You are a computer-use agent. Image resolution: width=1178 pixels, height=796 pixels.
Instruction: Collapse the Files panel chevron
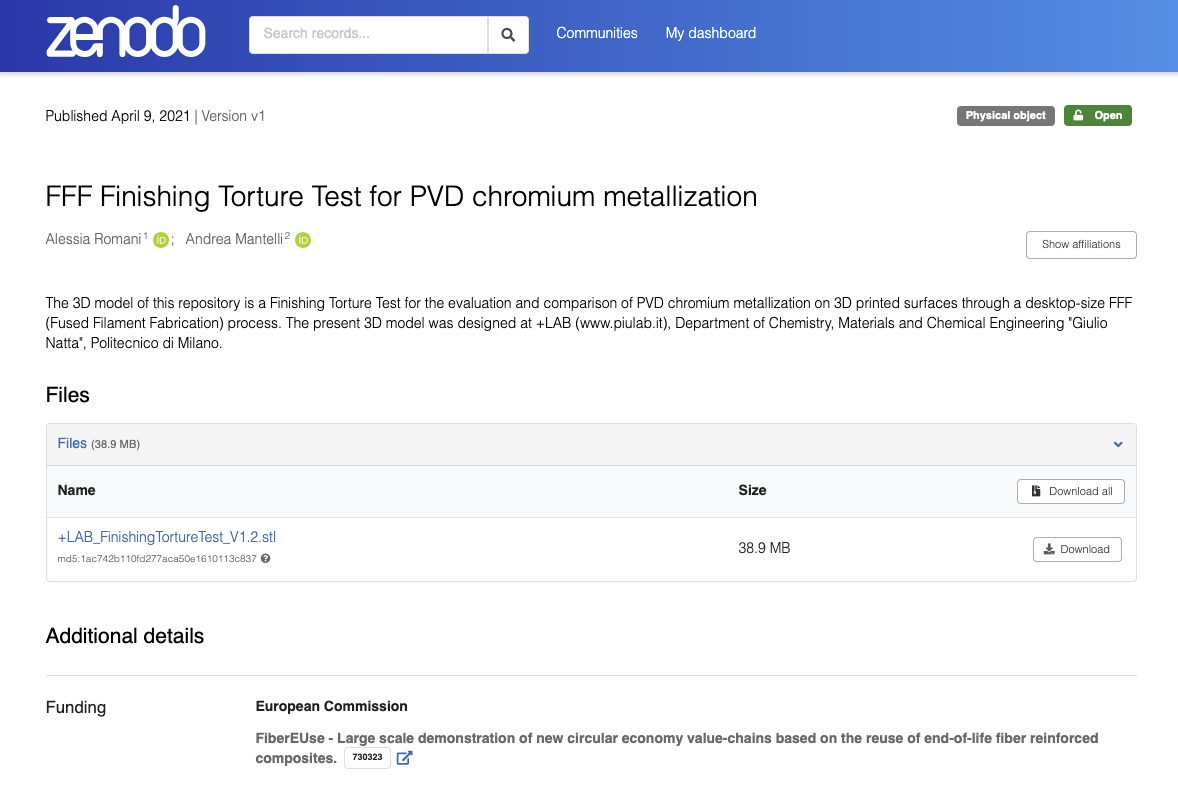pos(1118,445)
